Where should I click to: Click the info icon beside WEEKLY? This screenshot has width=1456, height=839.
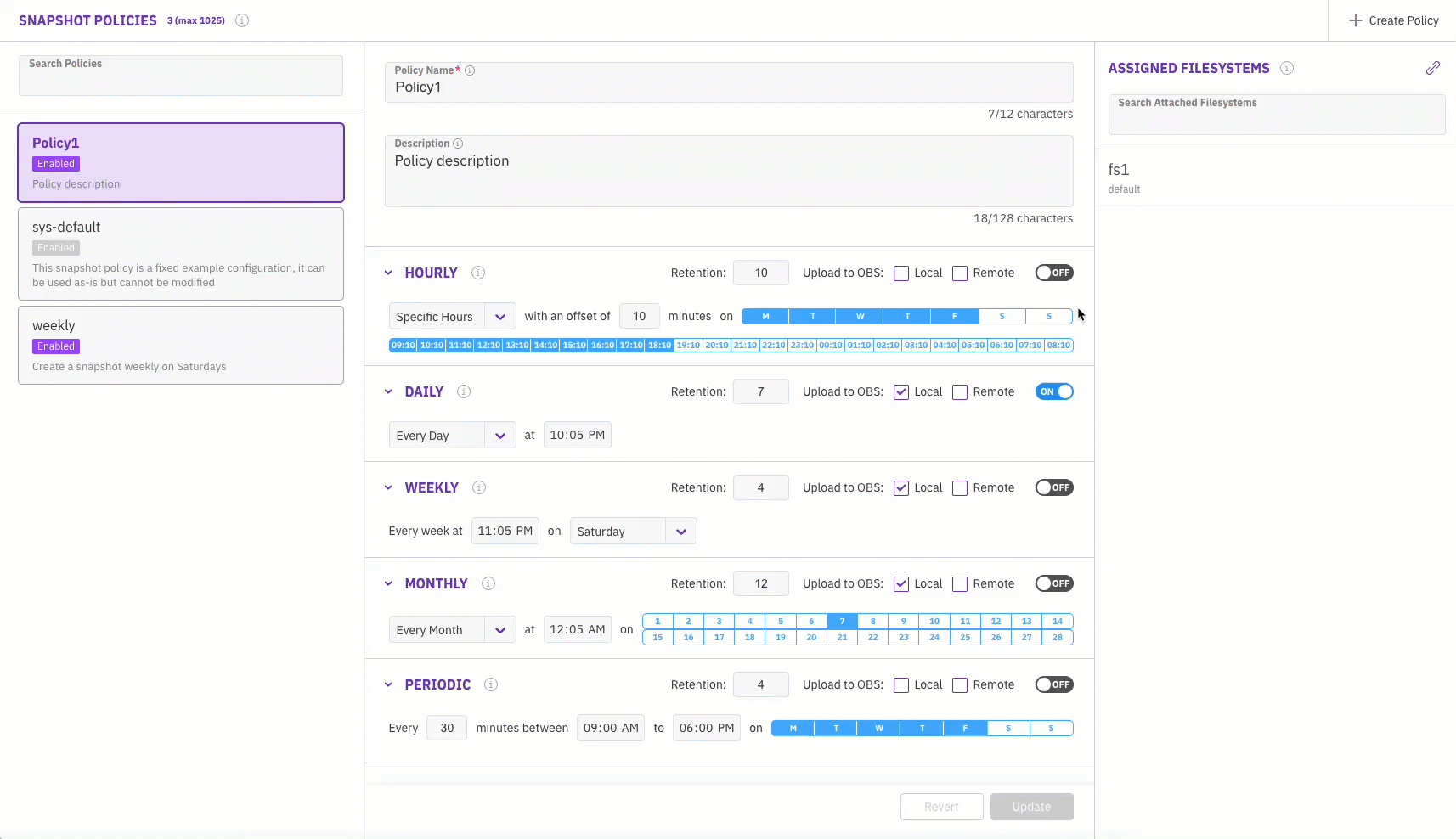(479, 487)
